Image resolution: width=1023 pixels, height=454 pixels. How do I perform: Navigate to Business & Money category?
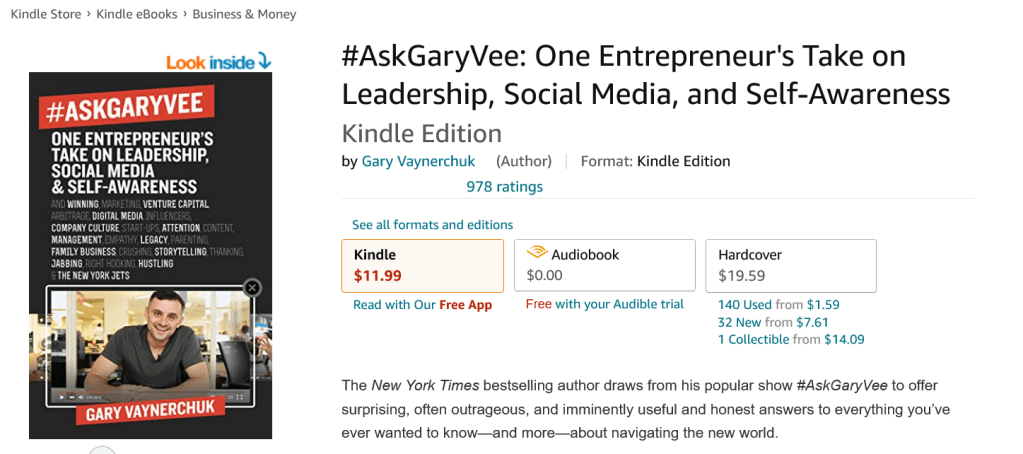point(246,15)
